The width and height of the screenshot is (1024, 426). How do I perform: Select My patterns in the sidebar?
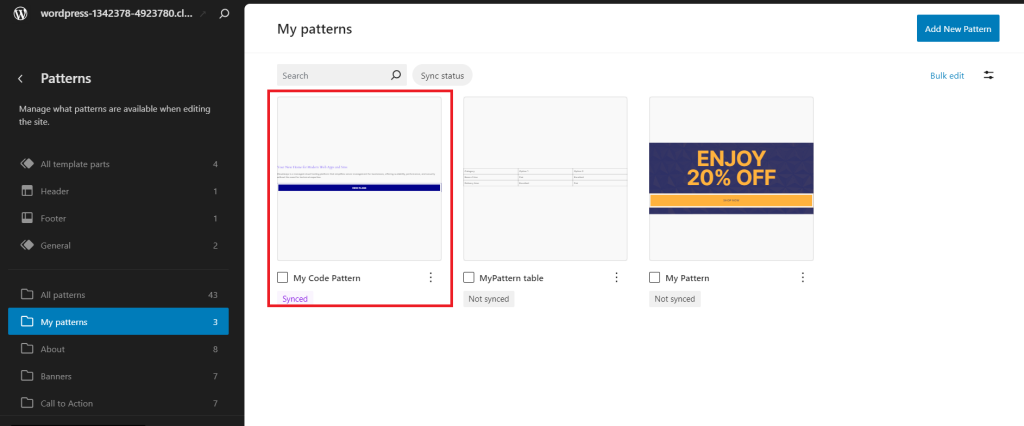(118, 321)
